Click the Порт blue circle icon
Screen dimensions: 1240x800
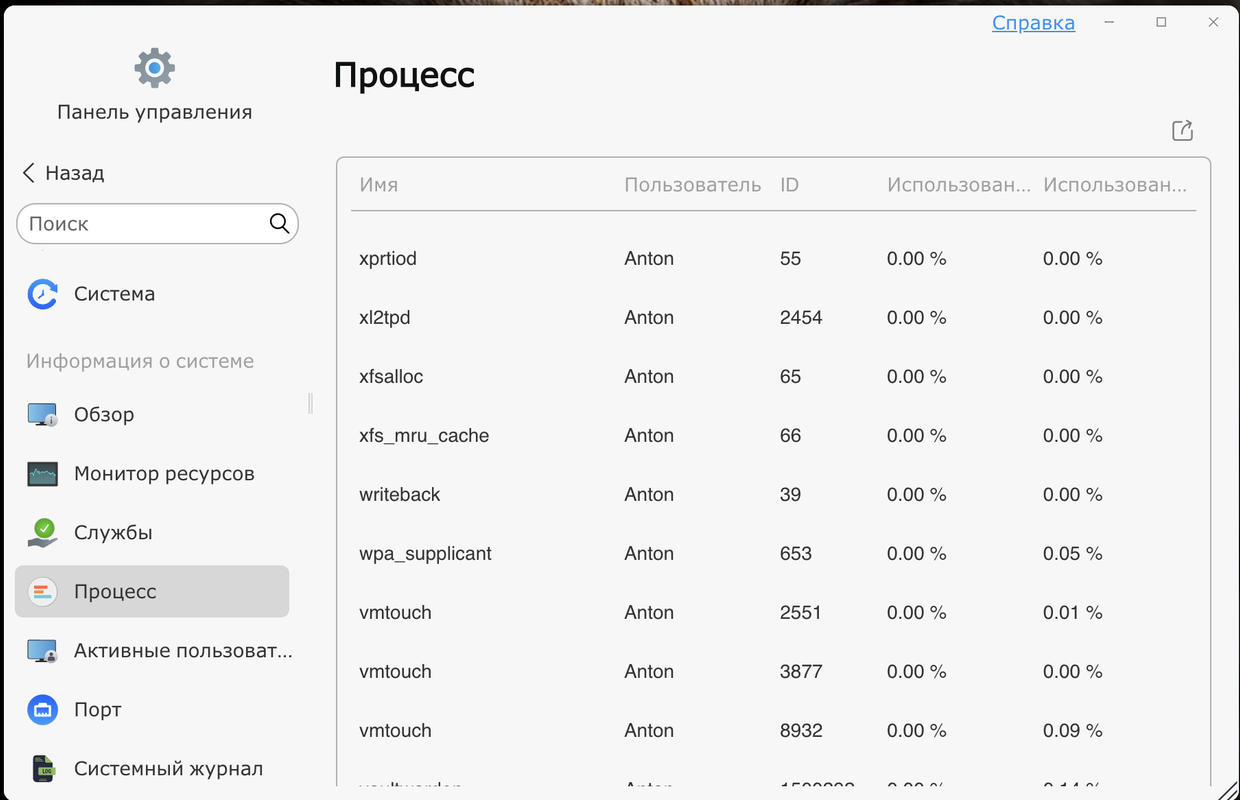[x=42, y=709]
